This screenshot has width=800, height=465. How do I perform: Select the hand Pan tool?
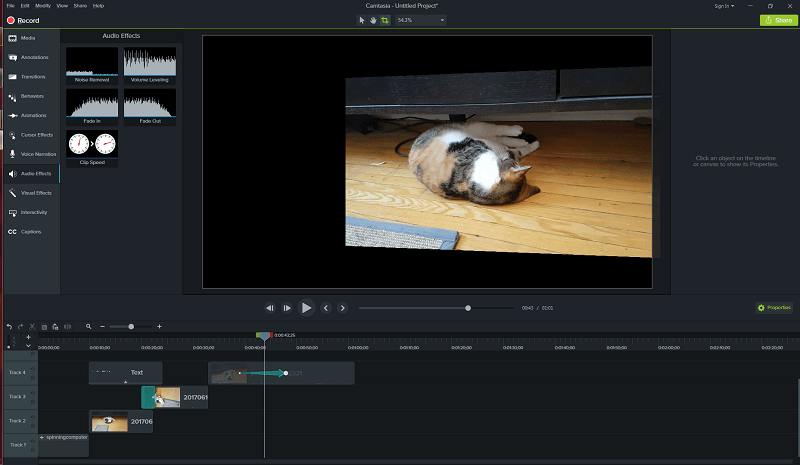tap(373, 20)
